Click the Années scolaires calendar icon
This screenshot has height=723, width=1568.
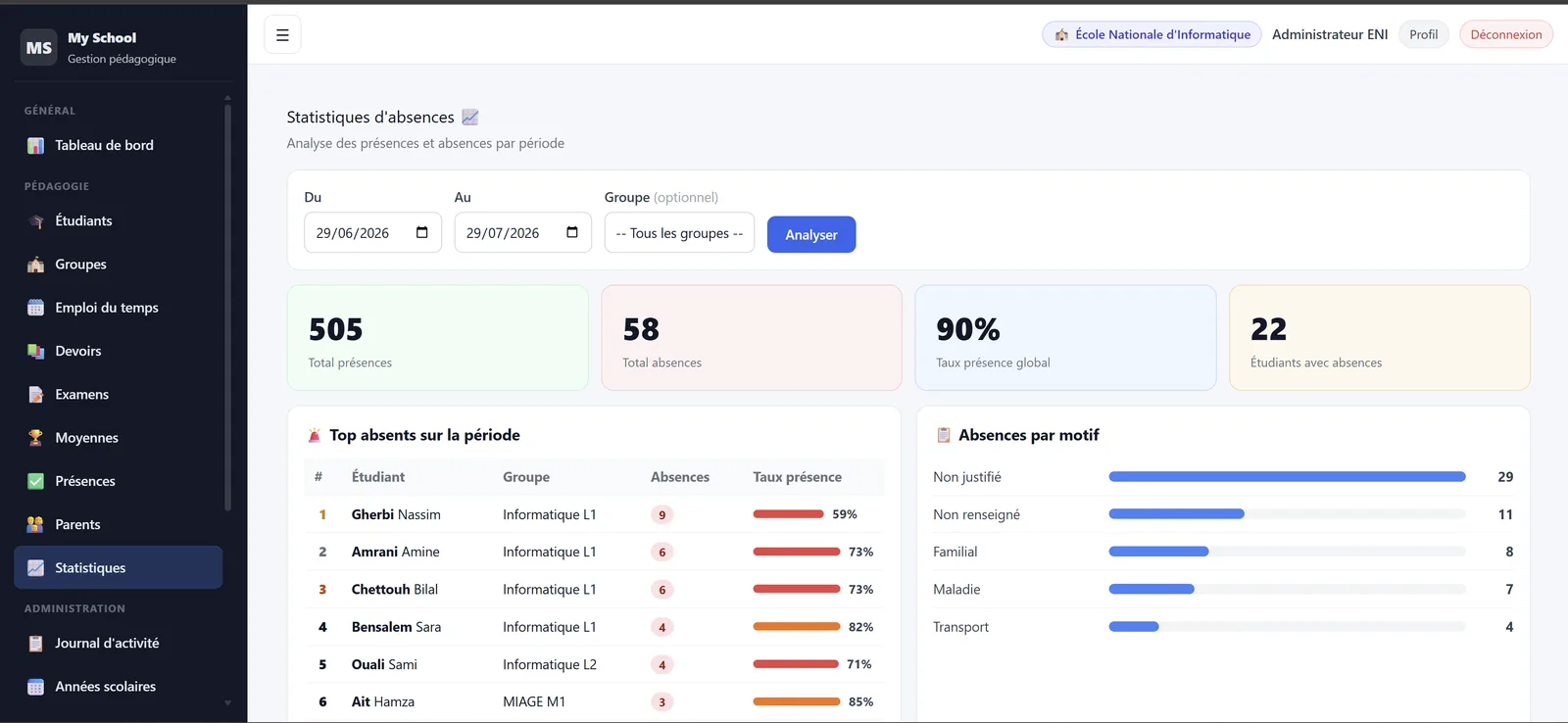(x=36, y=687)
